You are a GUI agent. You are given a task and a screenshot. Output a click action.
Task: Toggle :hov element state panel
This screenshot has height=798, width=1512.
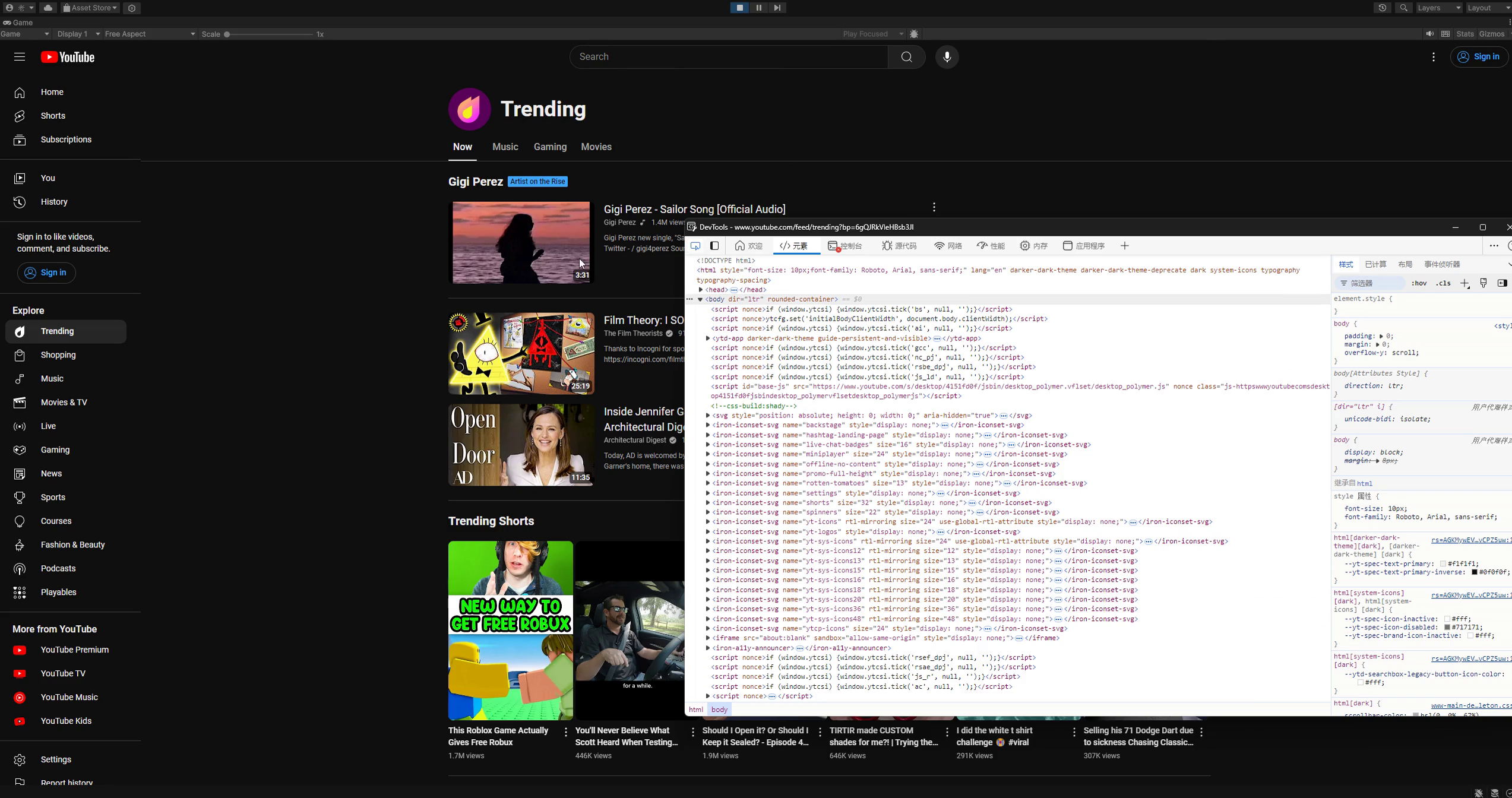(x=1419, y=283)
